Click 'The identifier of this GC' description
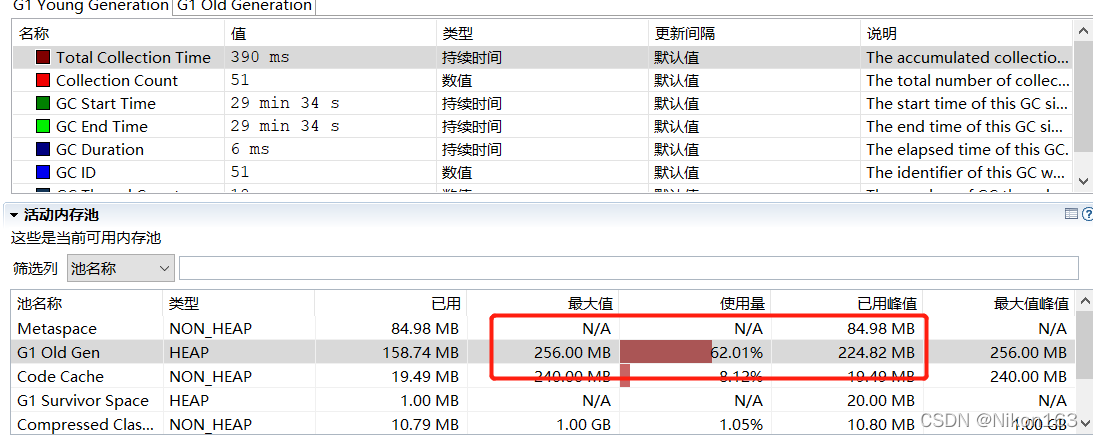Viewport: 1093px width, 437px height. pos(967,173)
